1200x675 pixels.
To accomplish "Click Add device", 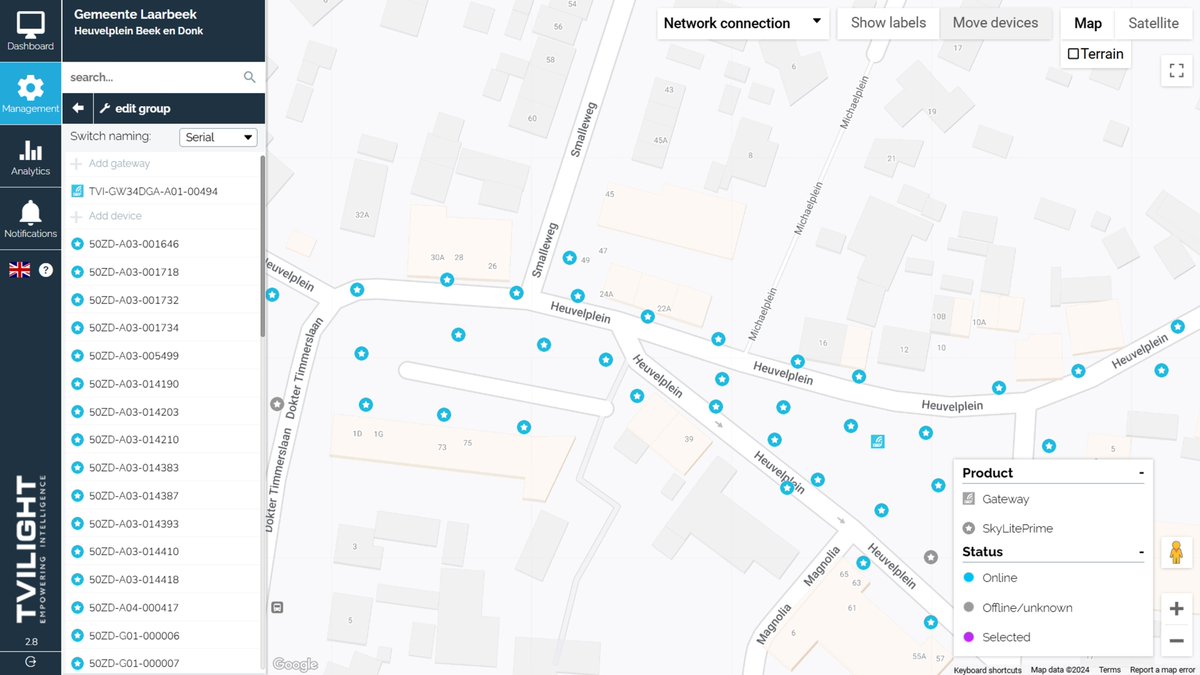I will (115, 216).
